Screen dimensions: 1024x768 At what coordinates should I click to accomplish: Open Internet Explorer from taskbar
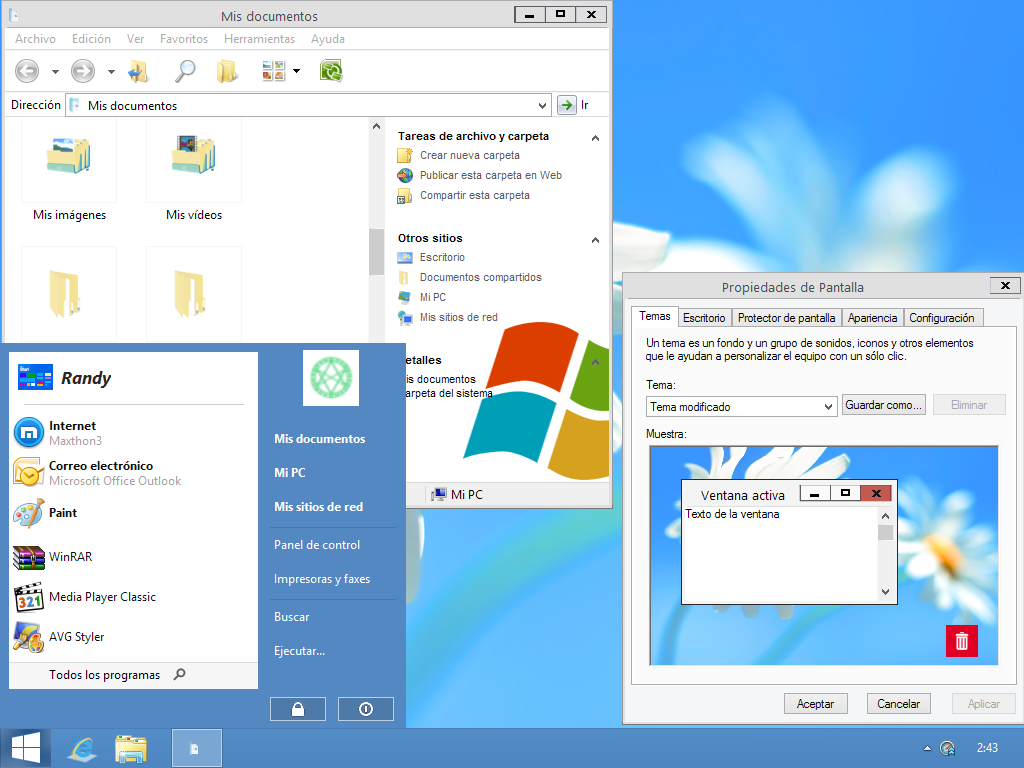(82, 748)
